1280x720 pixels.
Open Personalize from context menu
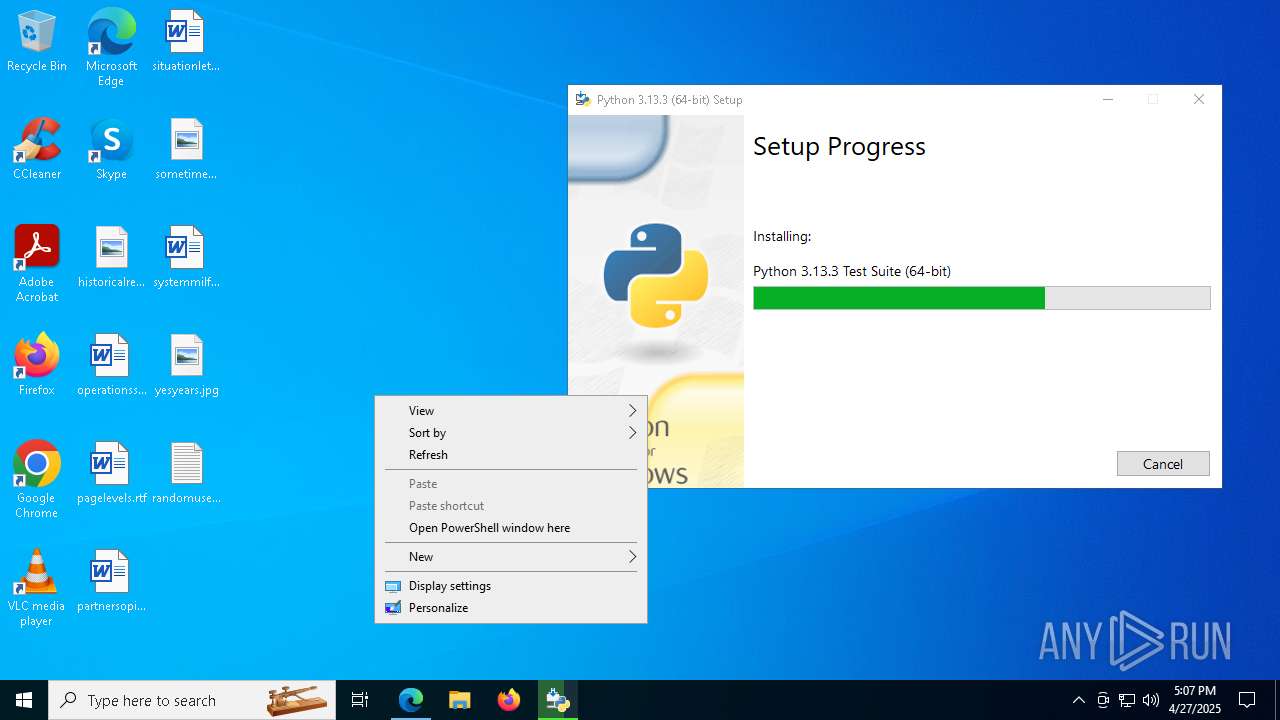[511, 608]
